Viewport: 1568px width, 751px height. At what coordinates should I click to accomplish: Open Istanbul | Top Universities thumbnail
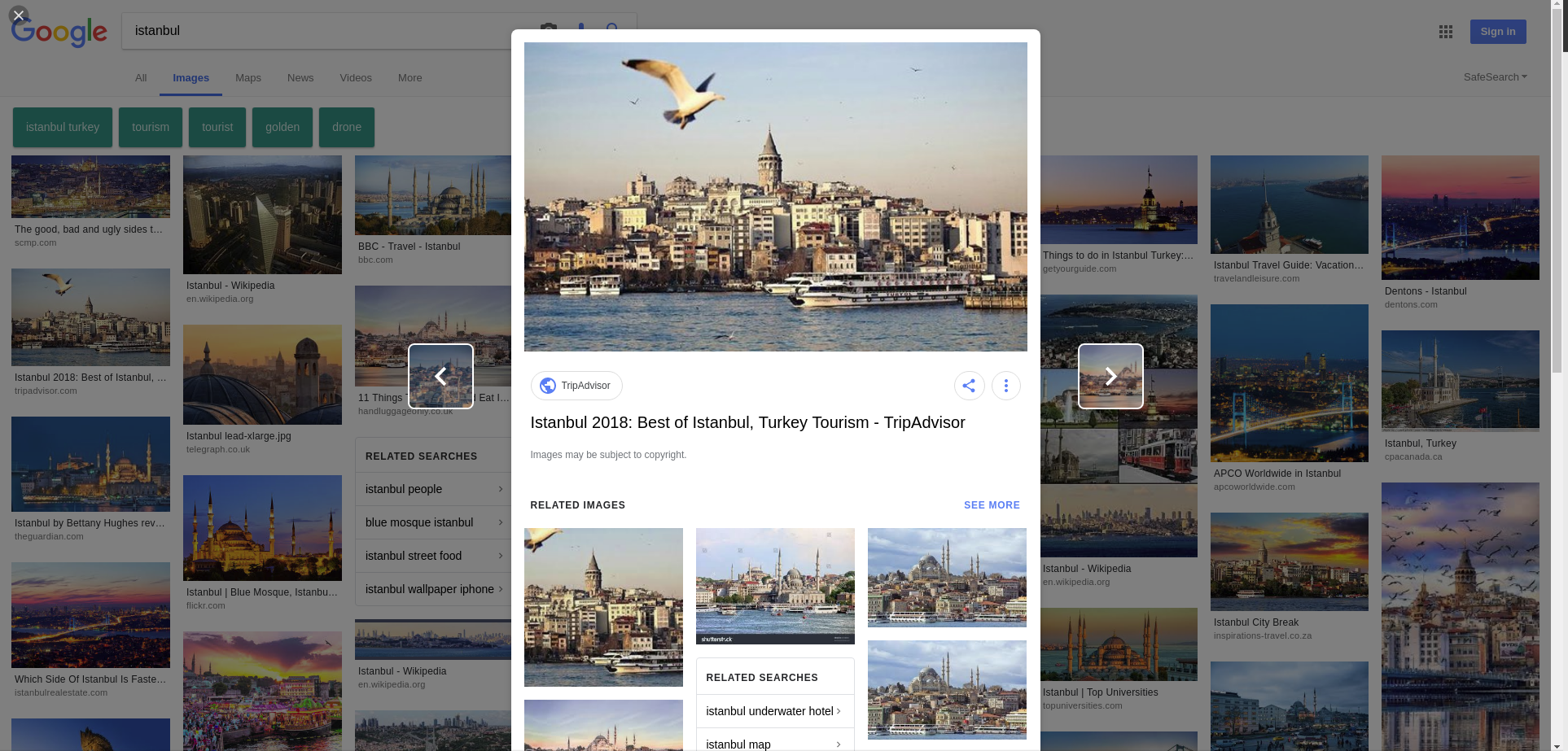[x=1119, y=644]
